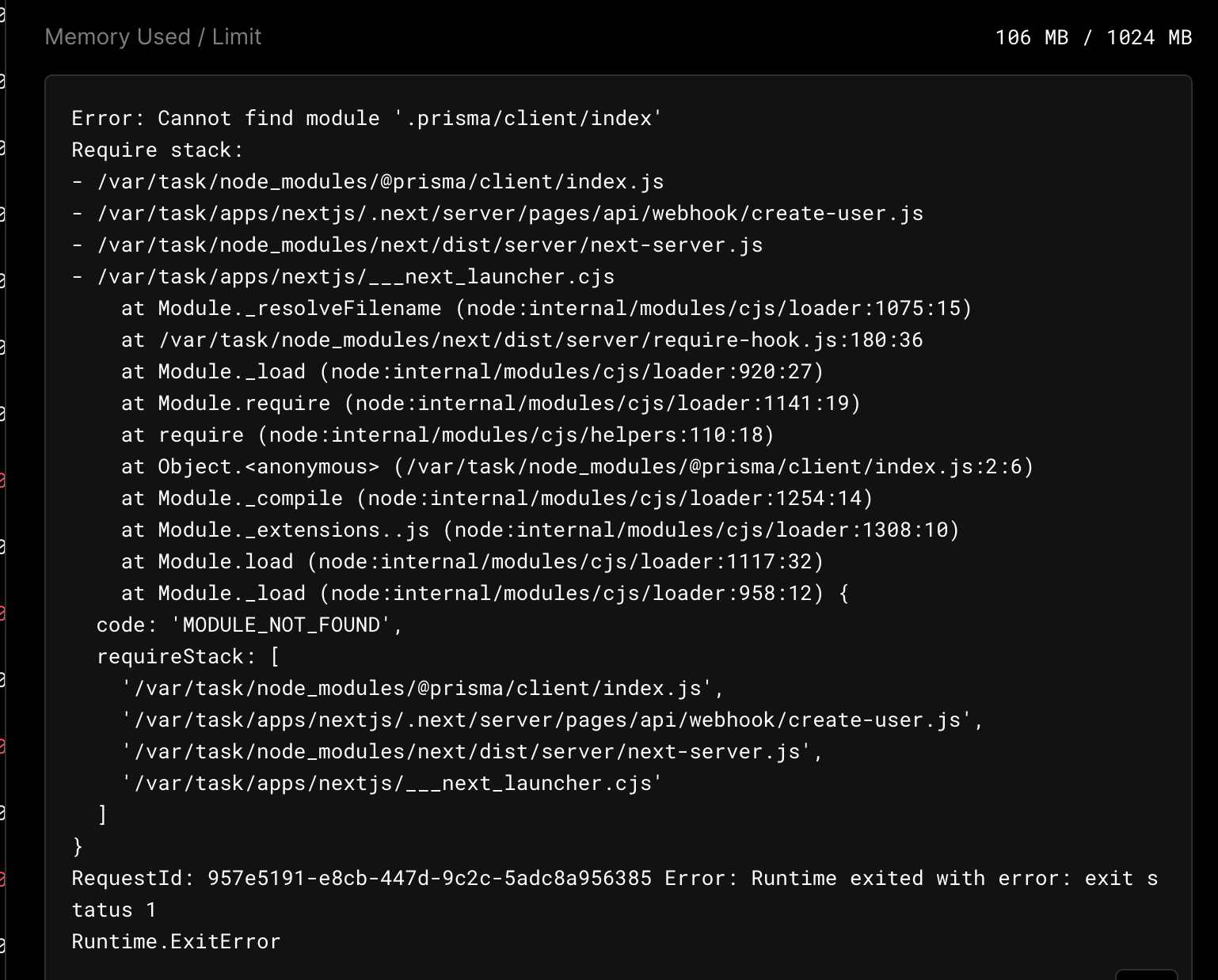The height and width of the screenshot is (980, 1218).
Task: Click the '106 MB / 1024 MB' memory value
Action: click(x=1093, y=37)
